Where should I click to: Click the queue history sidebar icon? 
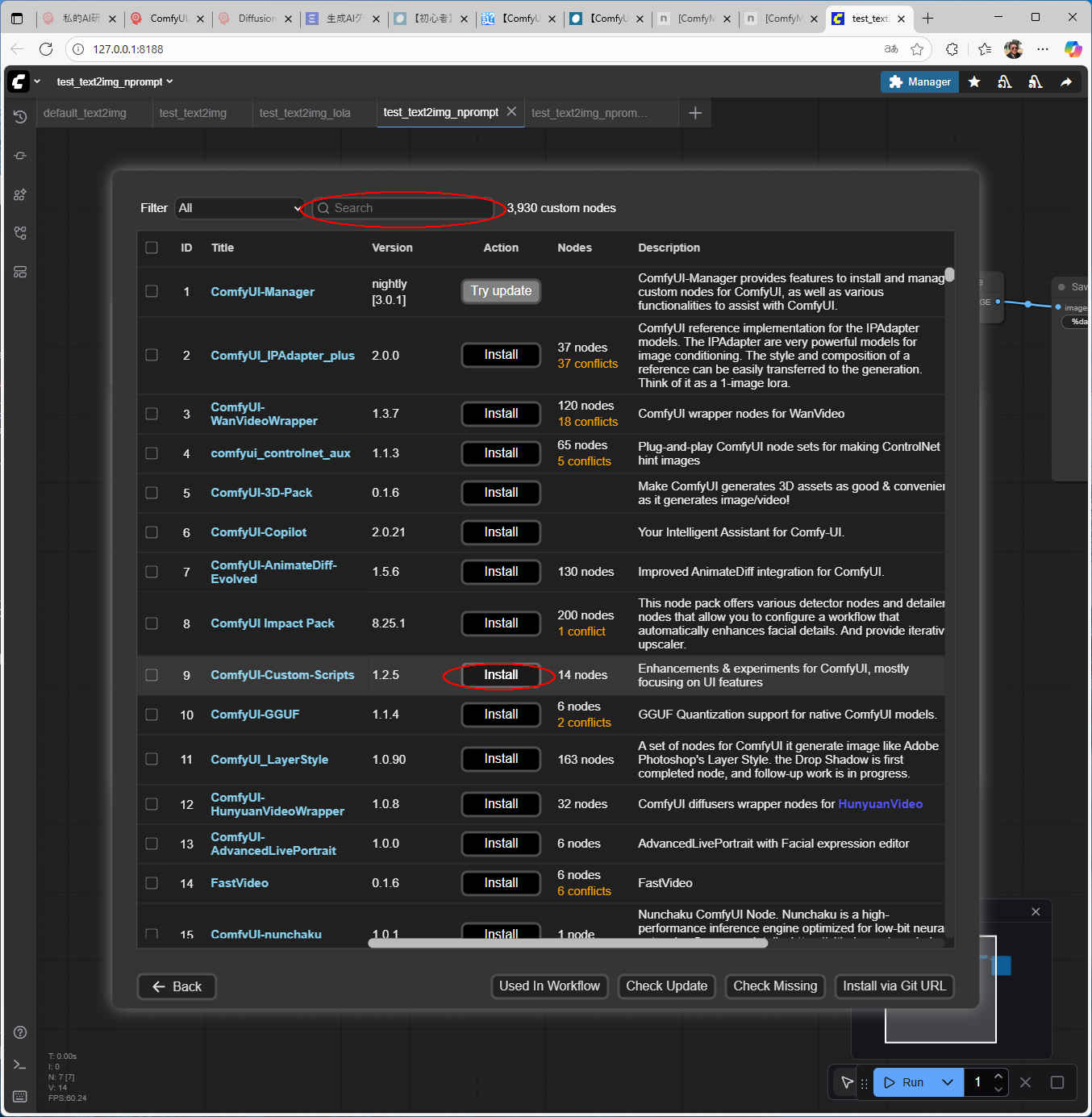(20, 117)
